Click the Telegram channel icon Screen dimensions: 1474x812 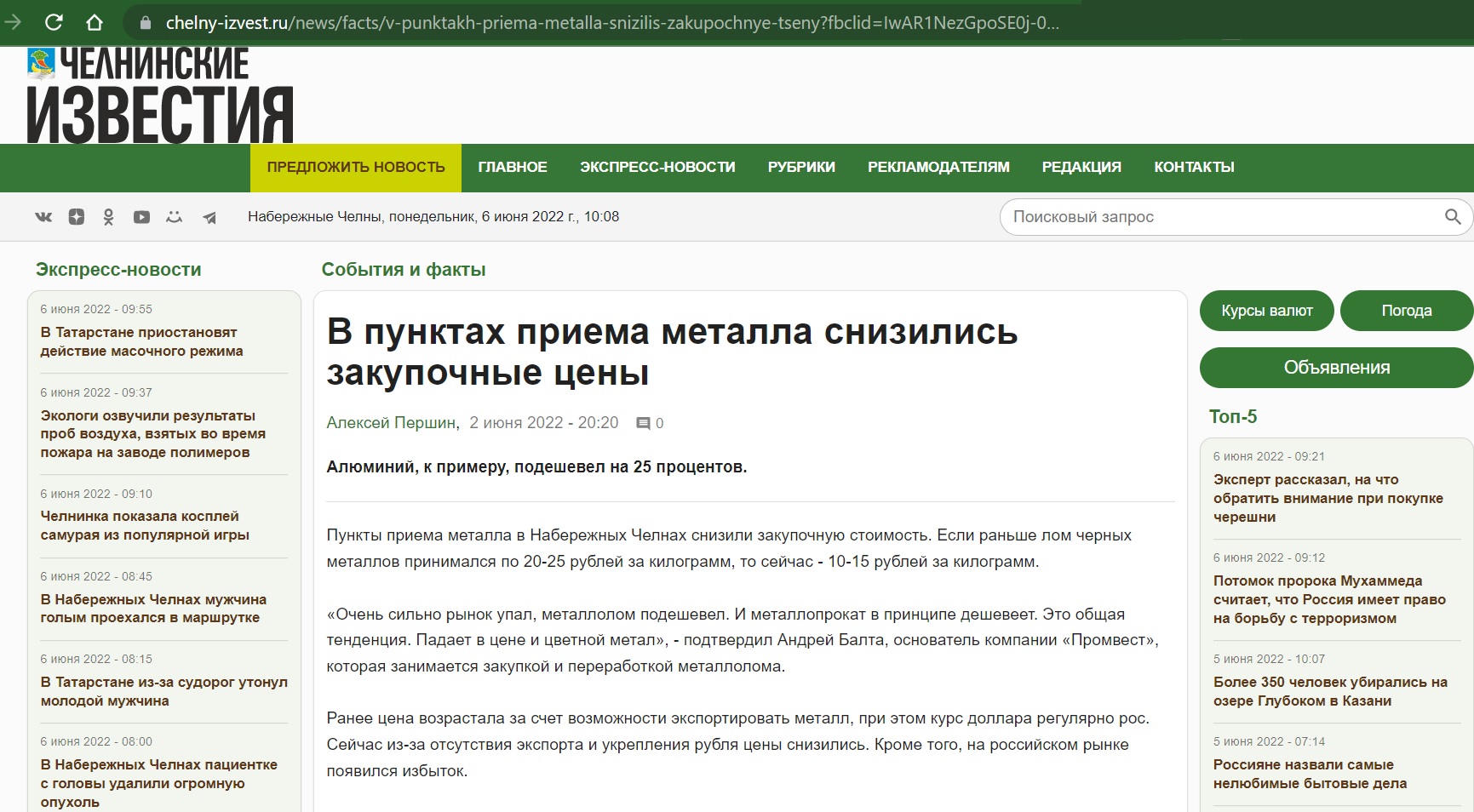209,218
